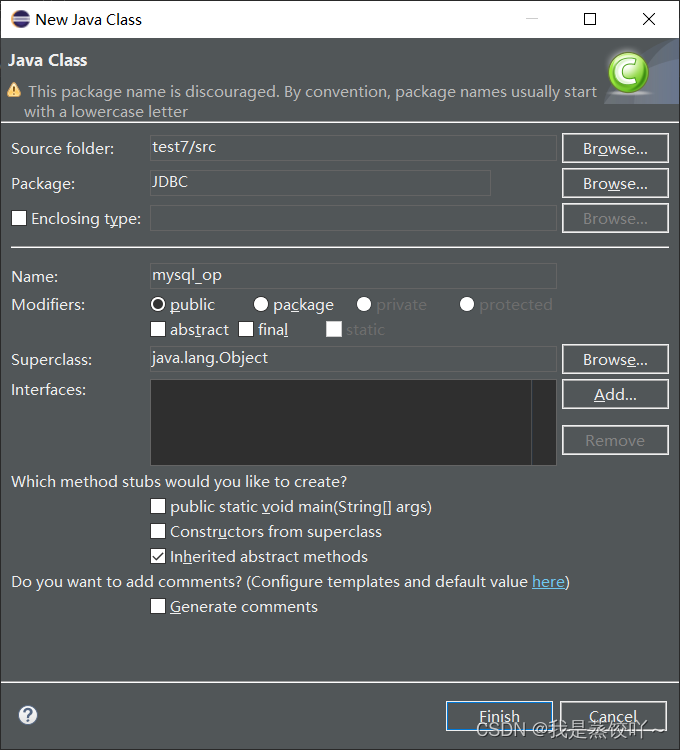Click the Eclipse icon in title bar

20,19
